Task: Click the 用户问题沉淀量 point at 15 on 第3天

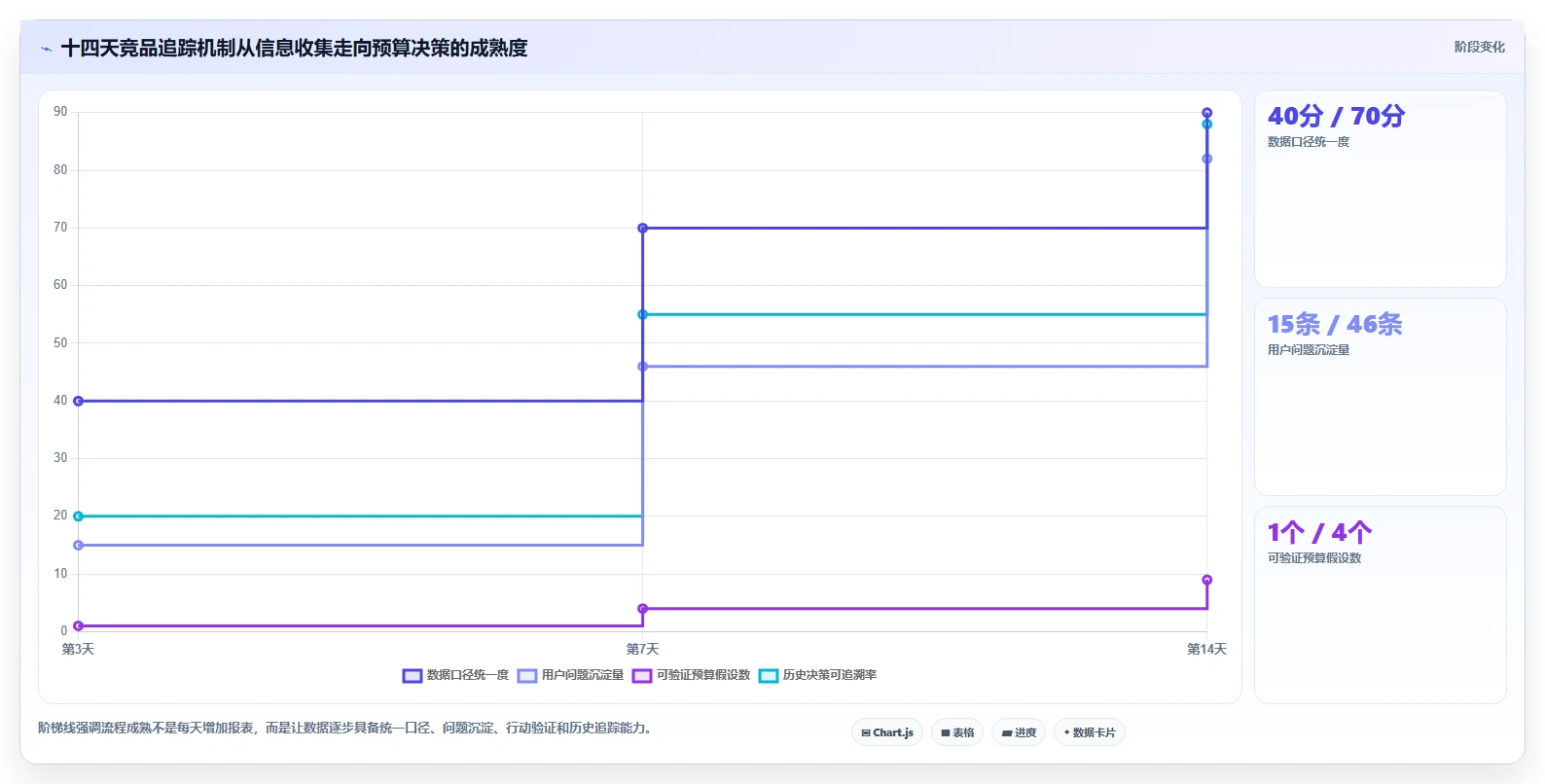Action: click(x=78, y=546)
